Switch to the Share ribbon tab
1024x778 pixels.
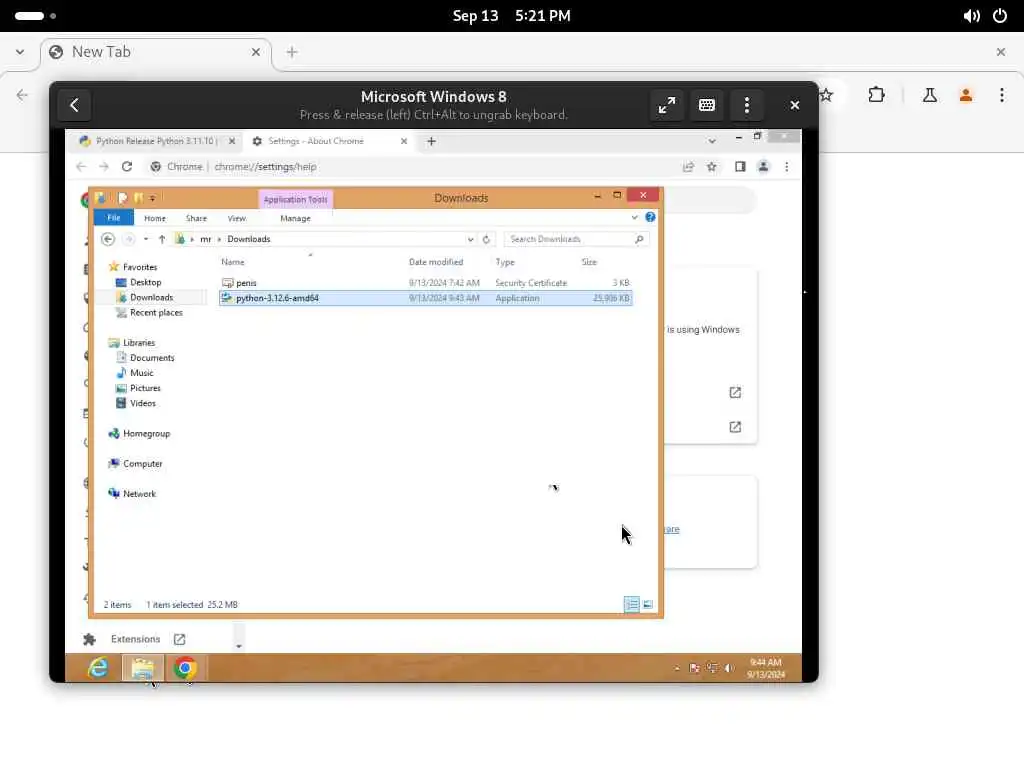tap(196, 218)
